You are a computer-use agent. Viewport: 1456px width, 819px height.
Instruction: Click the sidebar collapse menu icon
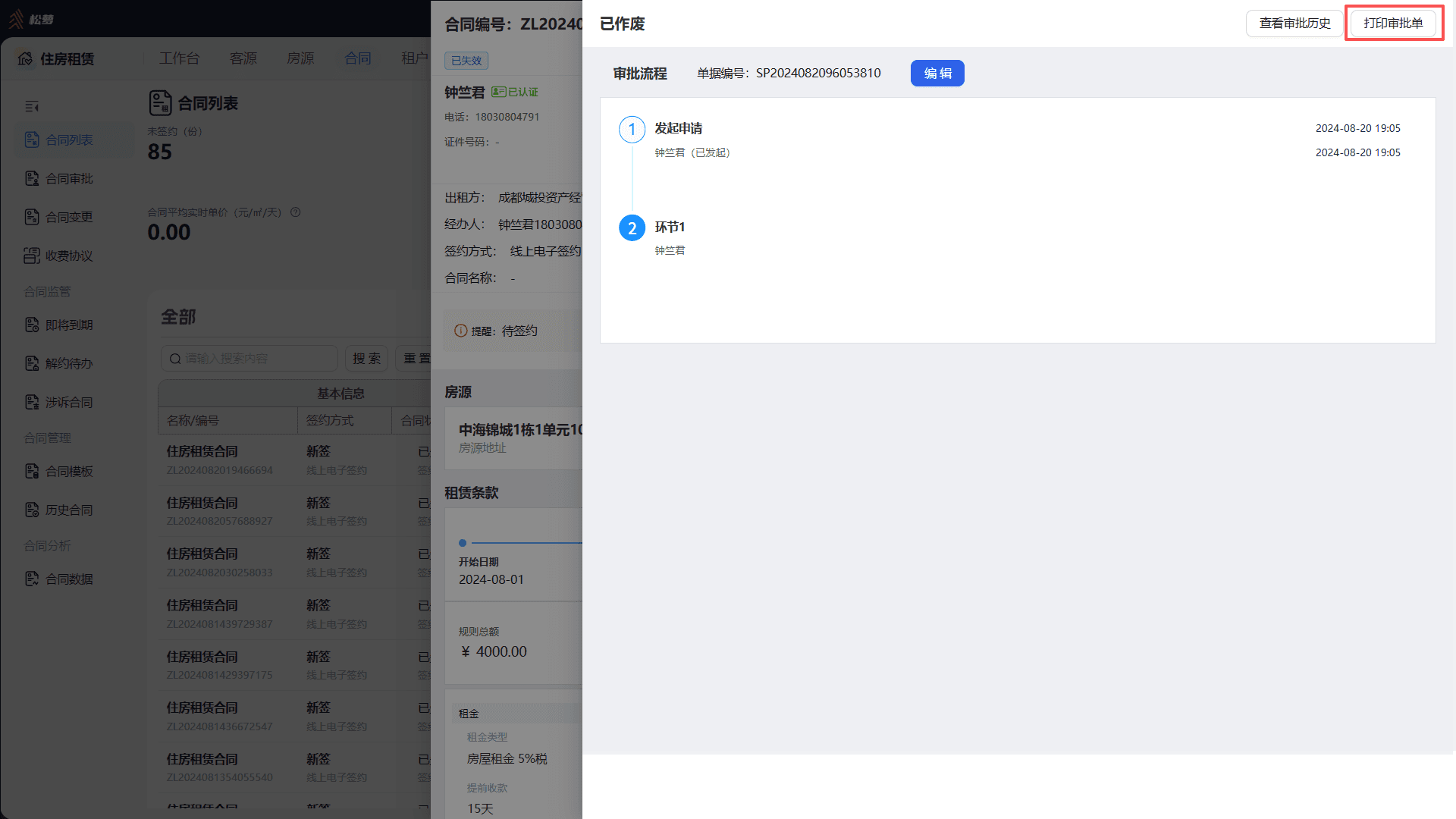pyautogui.click(x=31, y=107)
